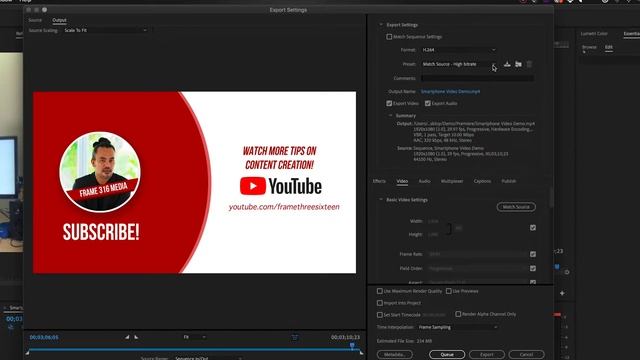Click the plus icon in the background panel
Screen dimensions: 640x360
pos(562,293)
